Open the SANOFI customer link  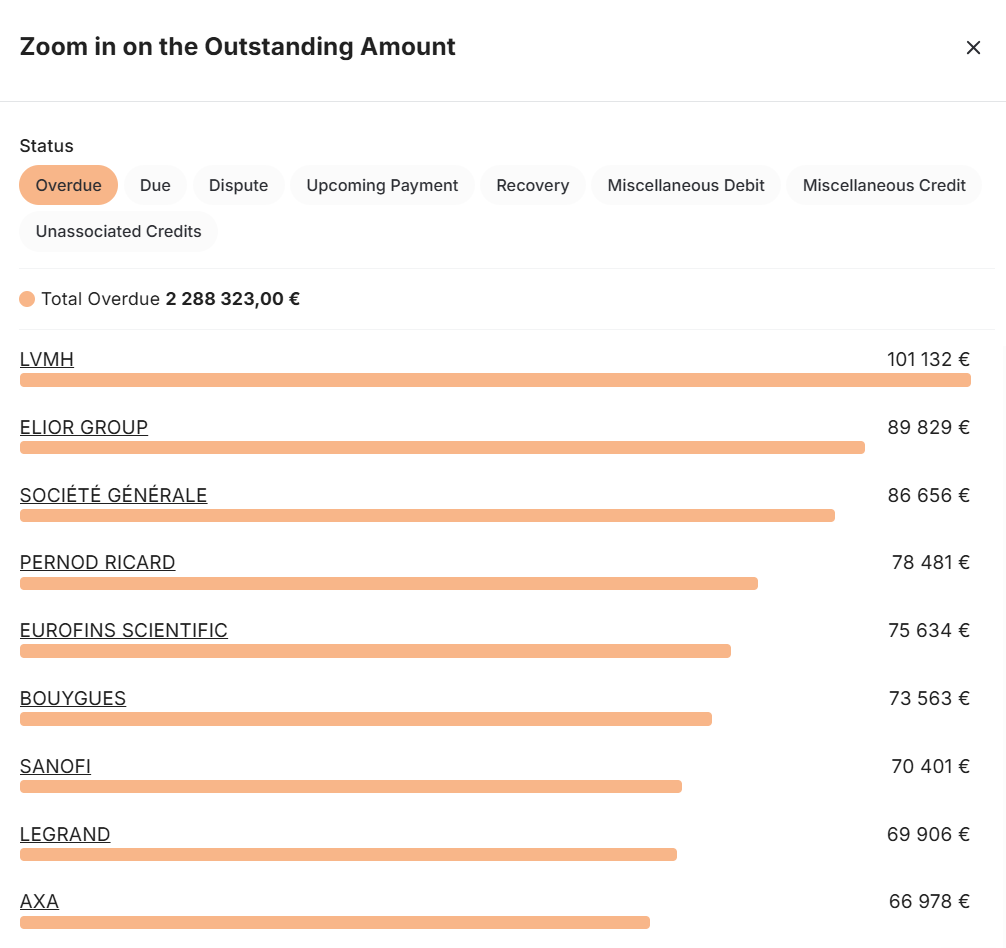point(55,766)
